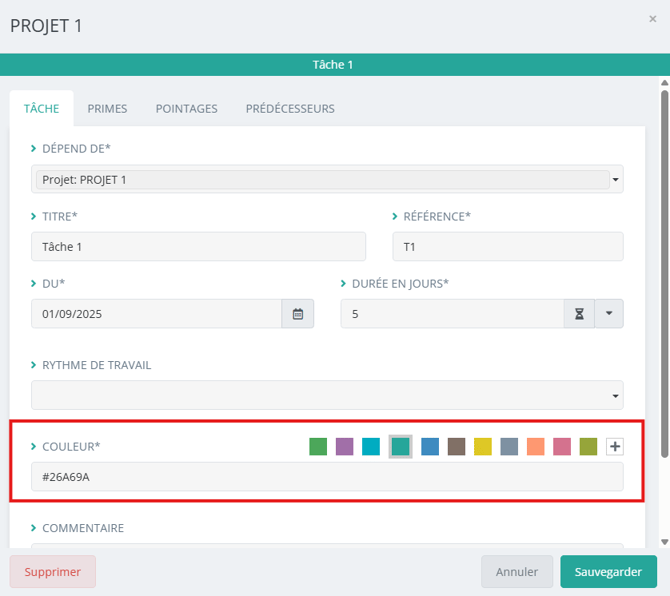Choose the yellow color swatch
The image size is (670, 596).
[483, 447]
